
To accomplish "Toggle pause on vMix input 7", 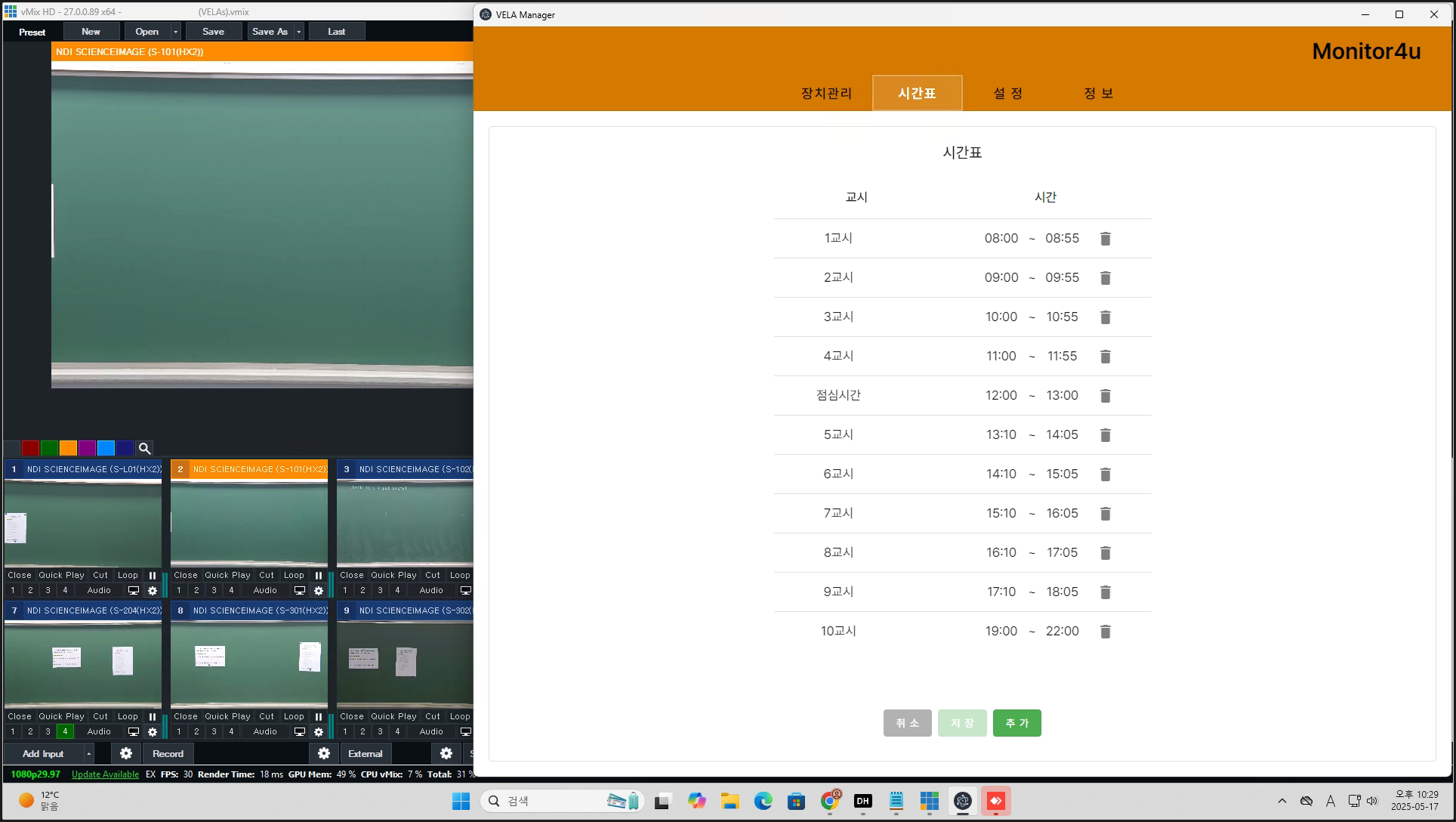I will [x=153, y=717].
